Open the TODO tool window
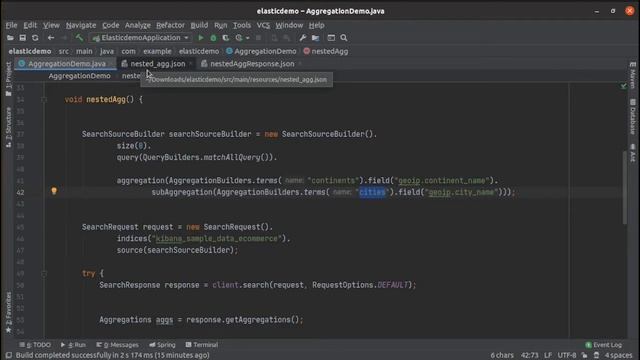The image size is (640, 360). point(35,345)
